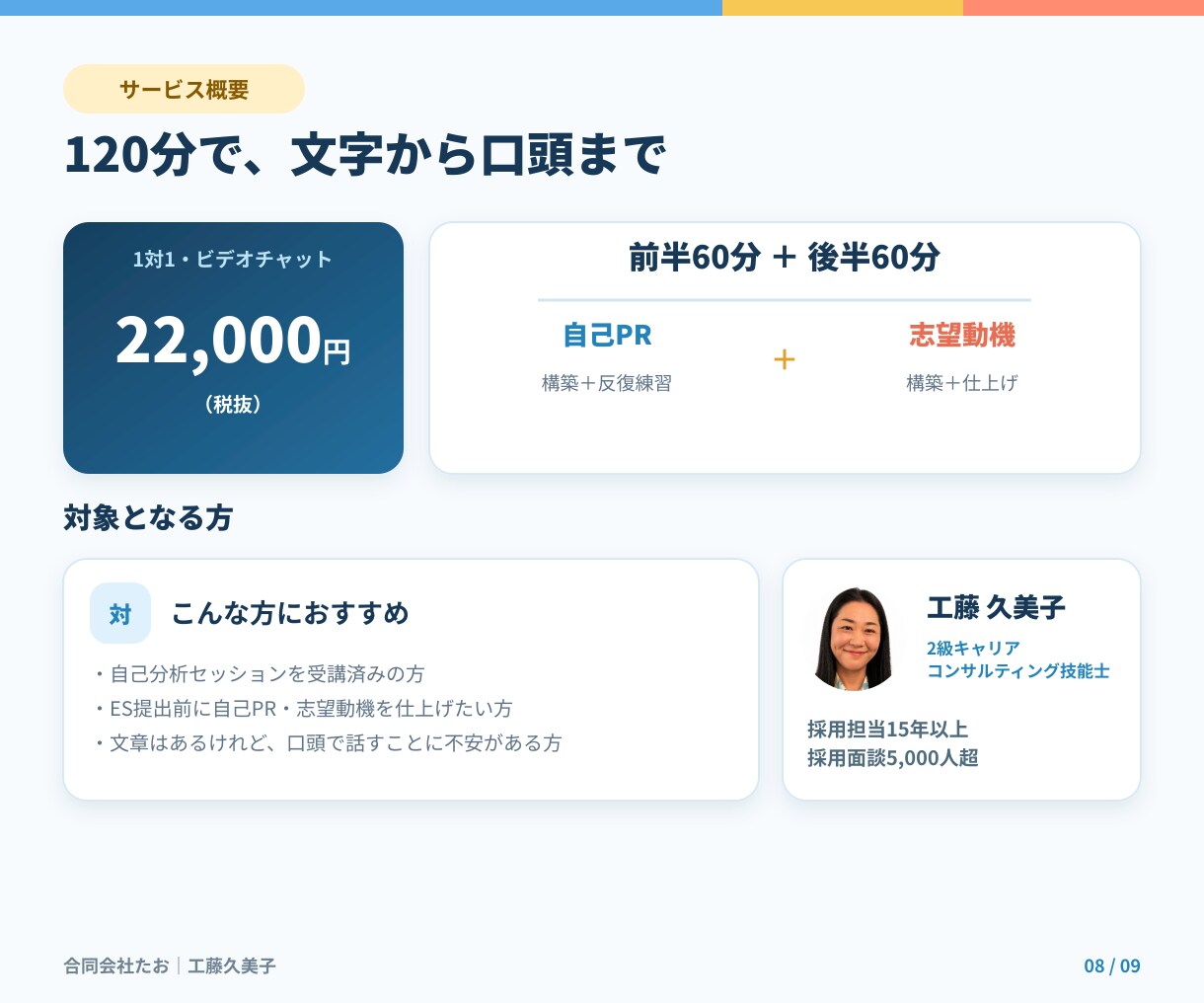Click the name 工藤 久美子 in profile card
Viewport: 1204px width, 1003px height.
click(997, 607)
